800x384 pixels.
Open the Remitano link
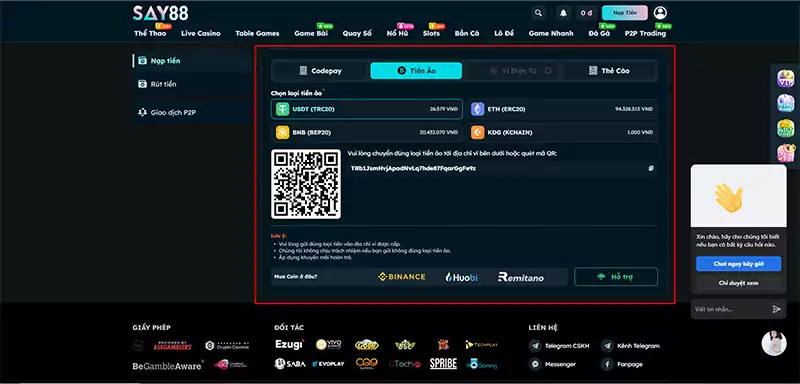click(x=521, y=277)
